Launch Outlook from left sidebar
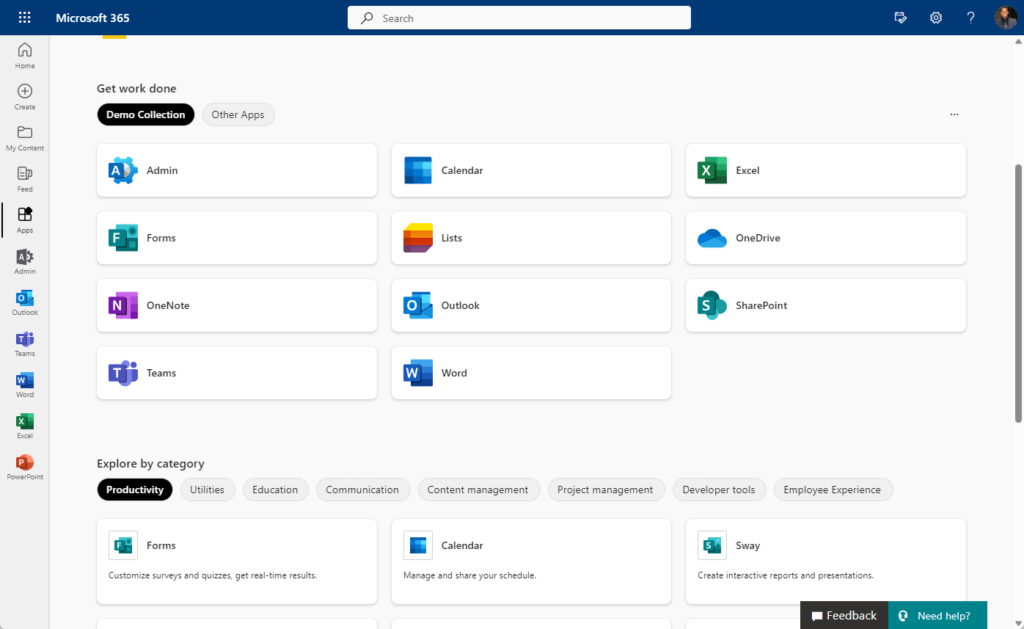The height and width of the screenshot is (629, 1024). 25,302
